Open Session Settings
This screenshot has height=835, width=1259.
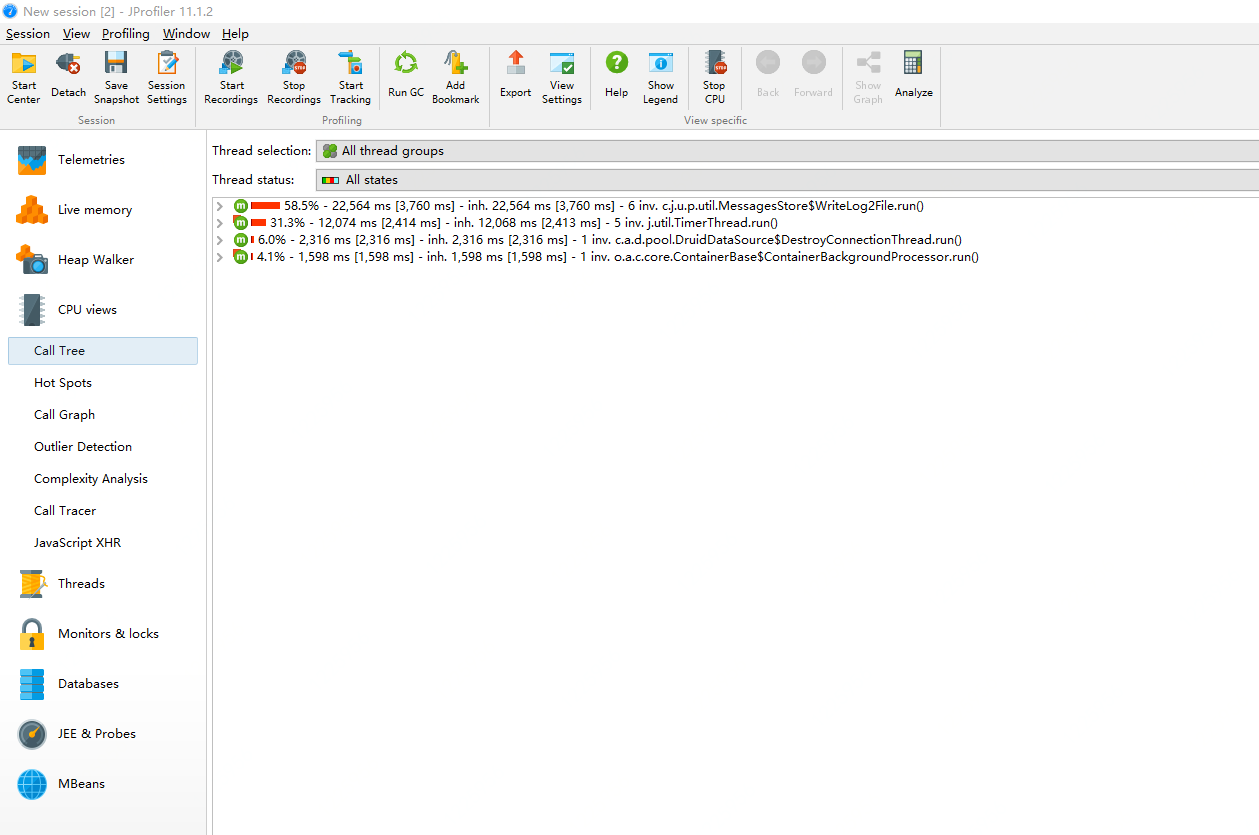tap(167, 77)
